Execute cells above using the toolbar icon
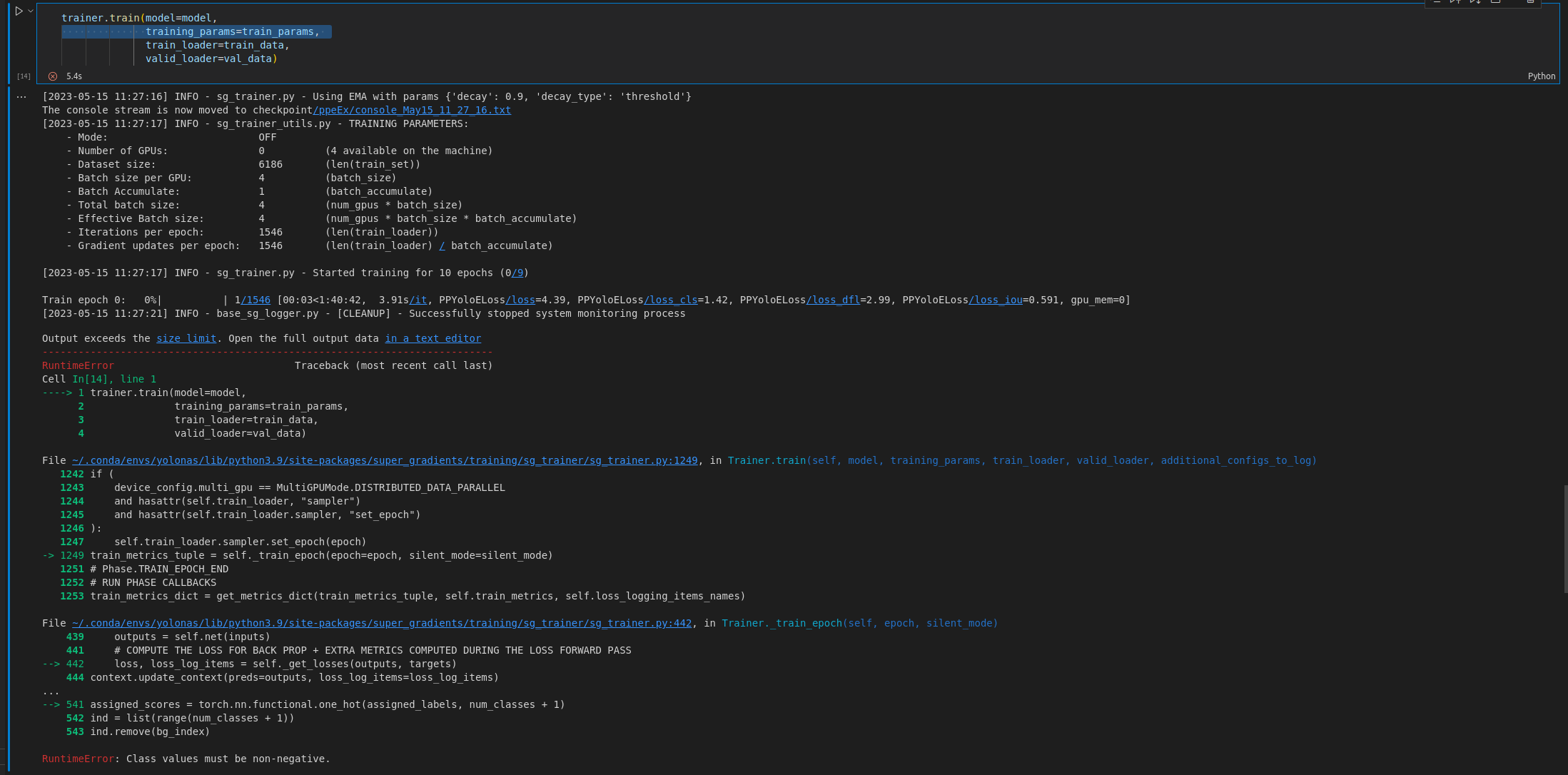Screen dimensions: 1568x775 click(x=1454, y=3)
